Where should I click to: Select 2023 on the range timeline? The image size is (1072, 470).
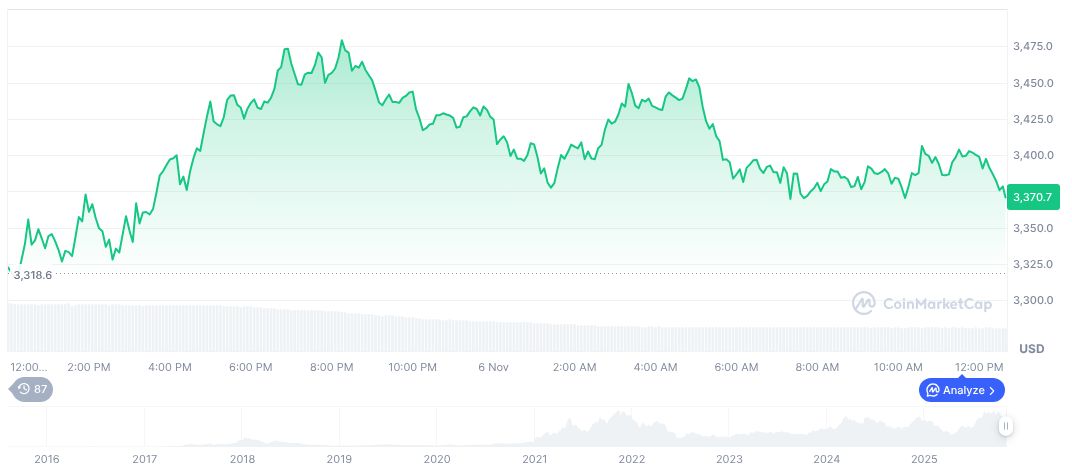pyautogui.click(x=730, y=459)
